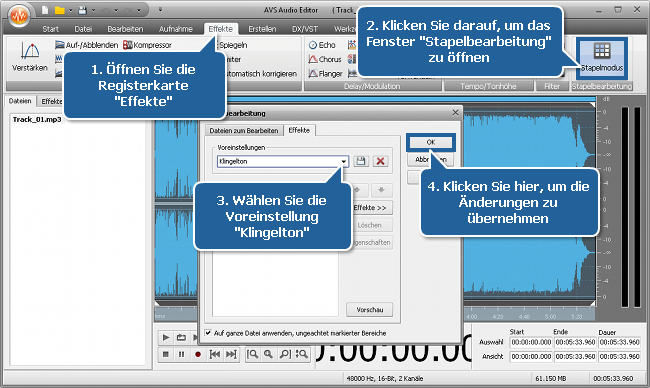Save preset with floppy disk icon
This screenshot has height=388, width=650.
click(x=361, y=161)
